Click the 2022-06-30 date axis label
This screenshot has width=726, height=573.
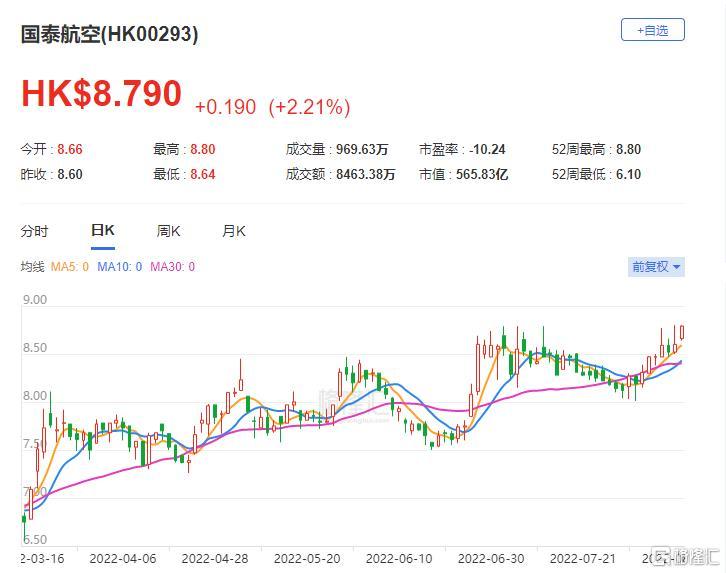click(491, 559)
